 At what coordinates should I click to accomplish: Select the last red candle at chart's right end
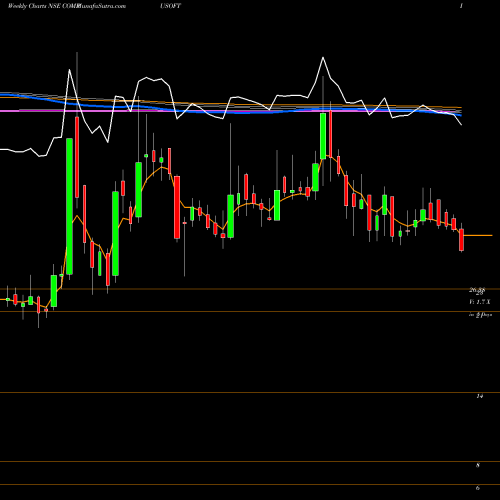click(x=462, y=240)
